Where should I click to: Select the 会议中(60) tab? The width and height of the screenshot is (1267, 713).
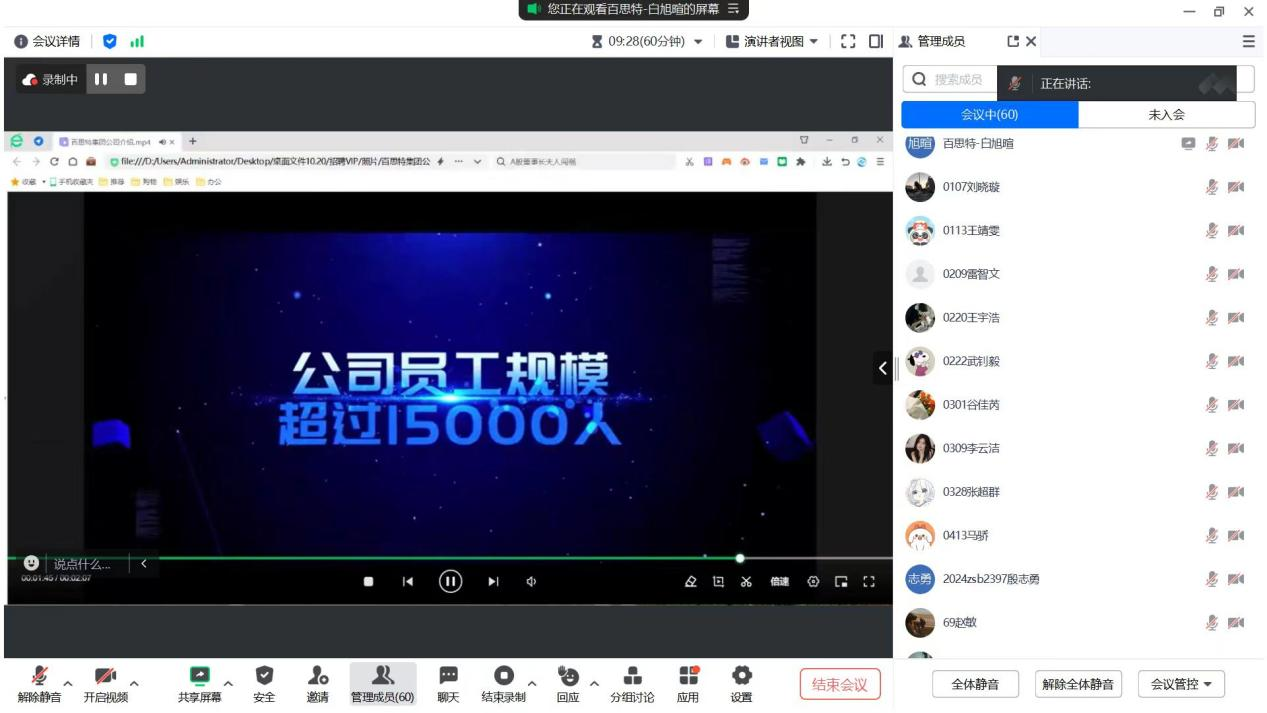point(989,115)
